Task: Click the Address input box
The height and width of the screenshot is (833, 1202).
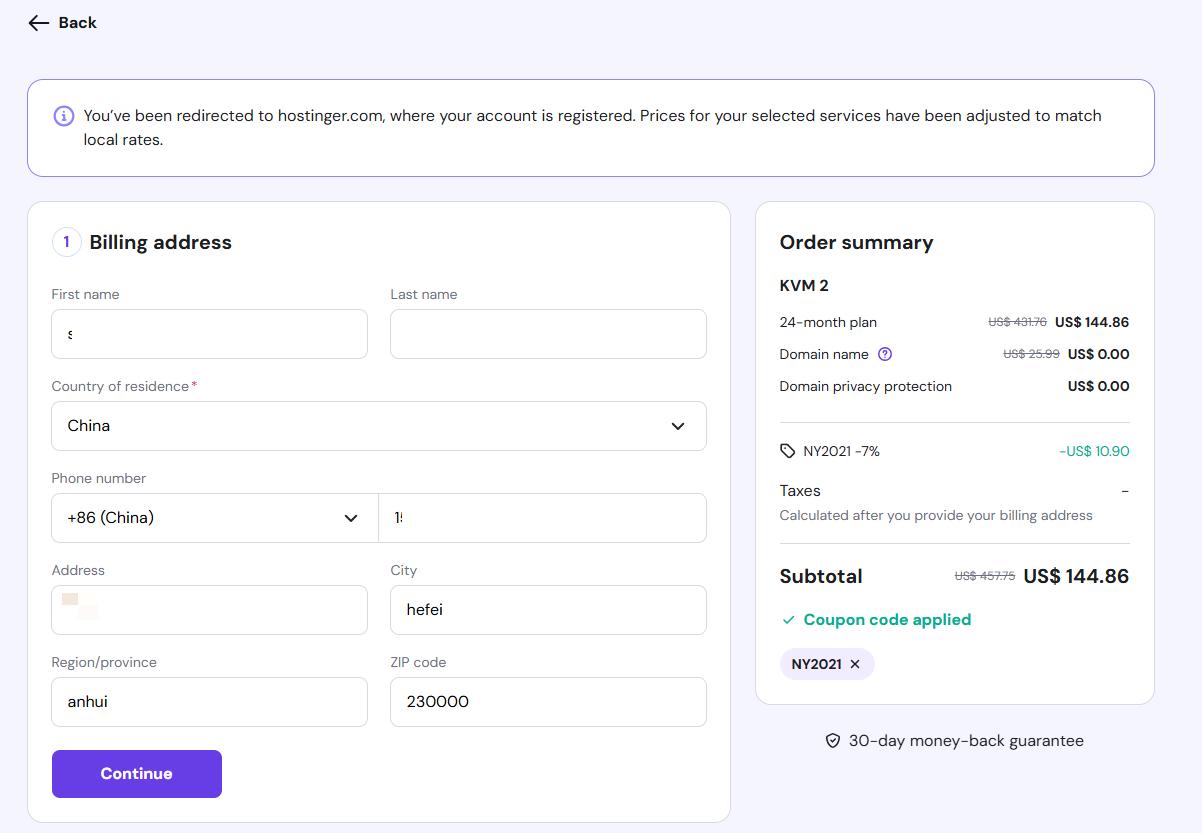Action: (209, 610)
